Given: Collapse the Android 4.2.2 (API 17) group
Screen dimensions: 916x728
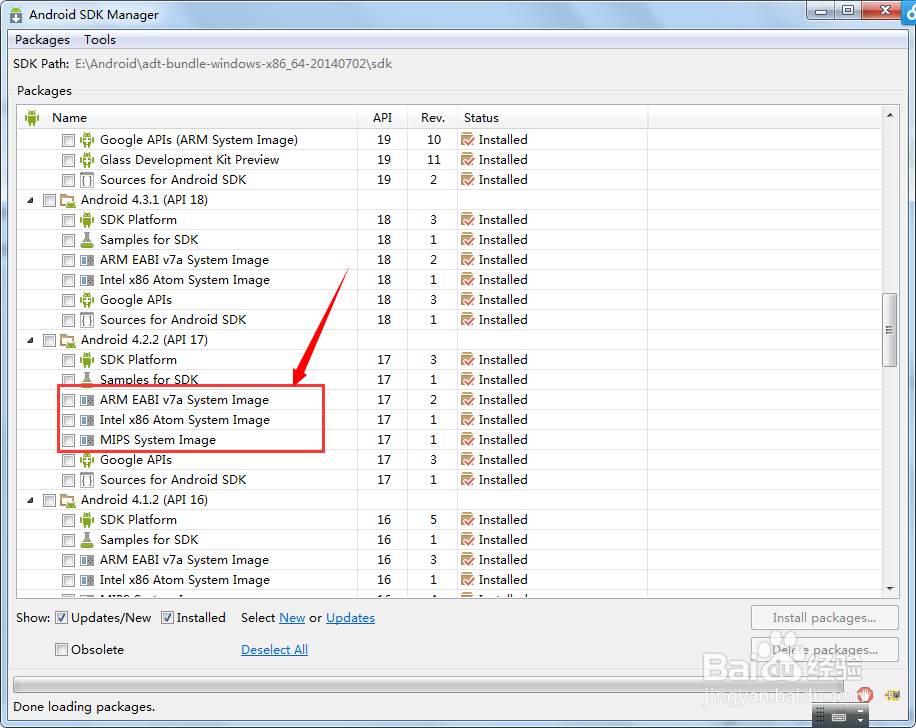Looking at the screenshot, I should tap(30, 340).
